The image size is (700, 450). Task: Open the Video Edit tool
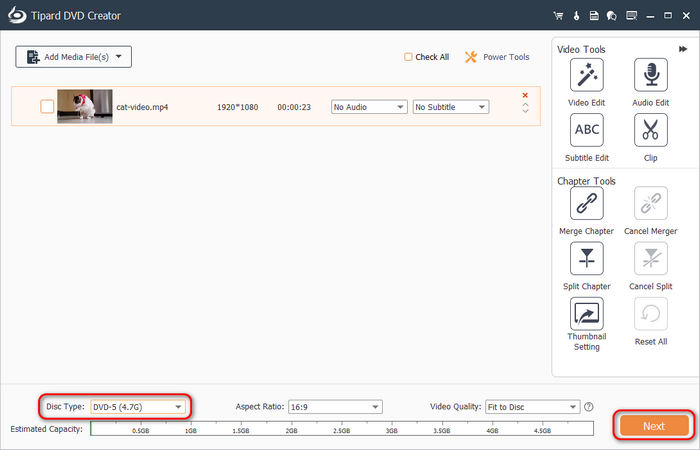pyautogui.click(x=585, y=75)
